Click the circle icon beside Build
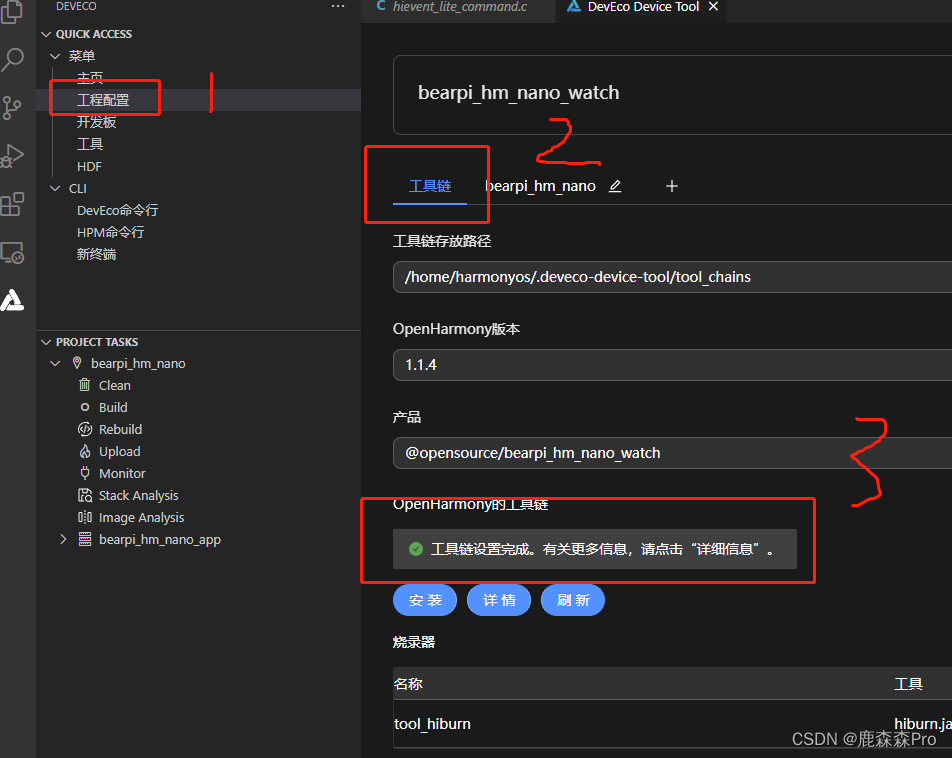952x758 pixels. 85,407
